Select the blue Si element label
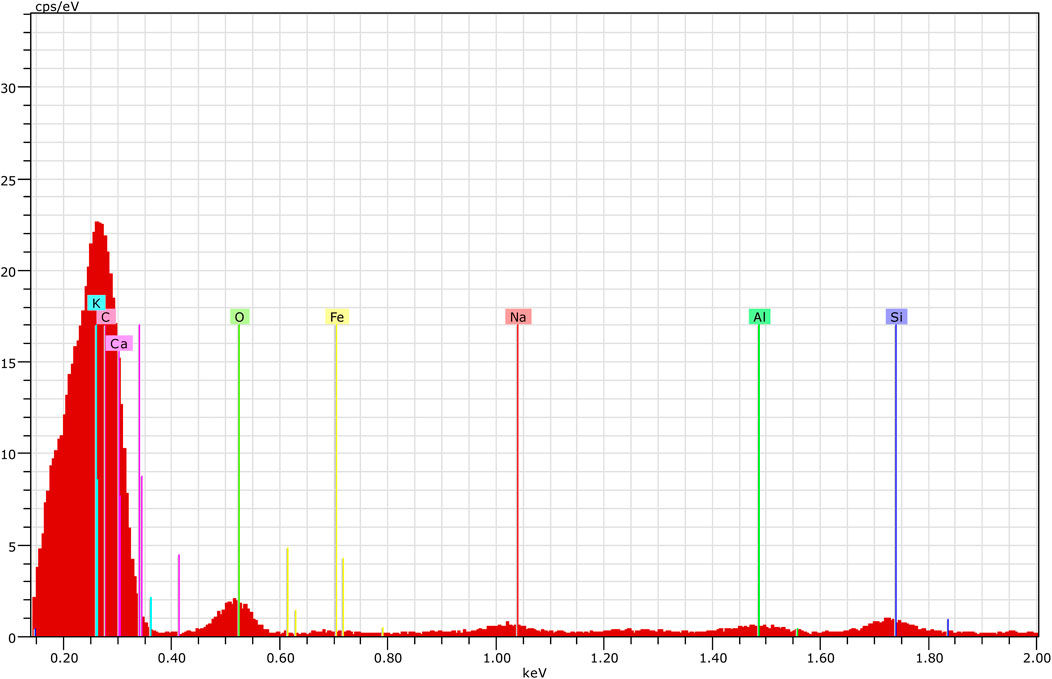The image size is (1052, 679). click(x=896, y=317)
